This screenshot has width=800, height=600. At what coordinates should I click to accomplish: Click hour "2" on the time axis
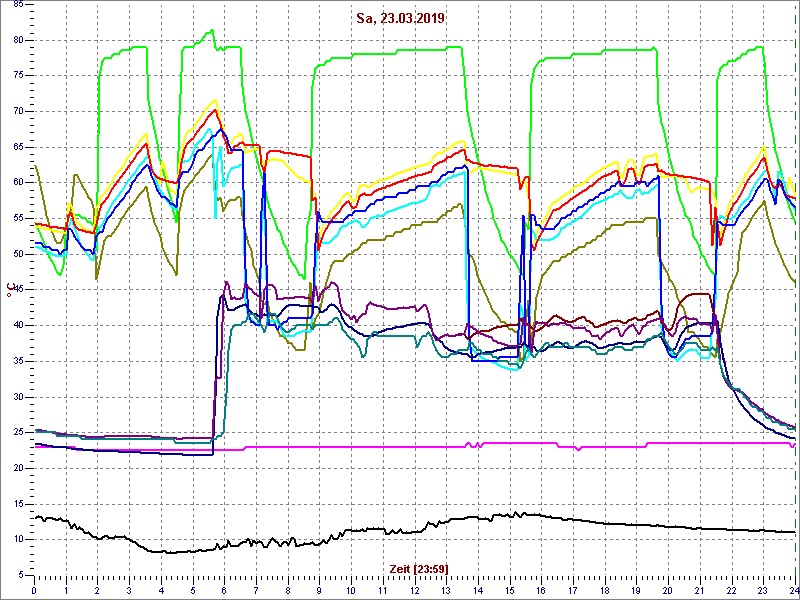97,588
